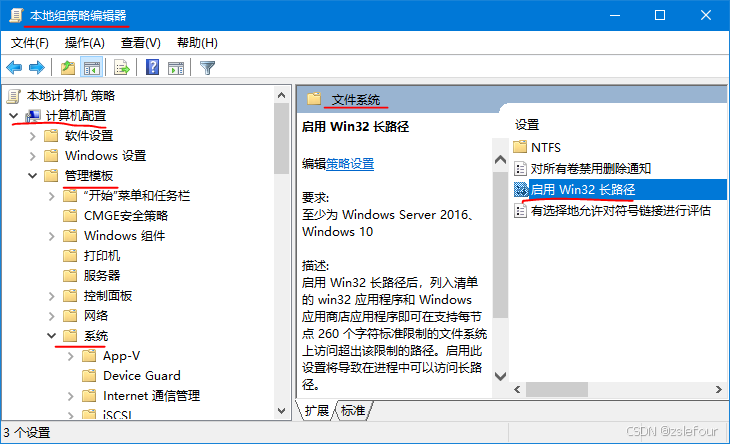Image resolution: width=730 pixels, height=444 pixels.
Task: Switch to the 扩展 tab
Action: coord(317,410)
